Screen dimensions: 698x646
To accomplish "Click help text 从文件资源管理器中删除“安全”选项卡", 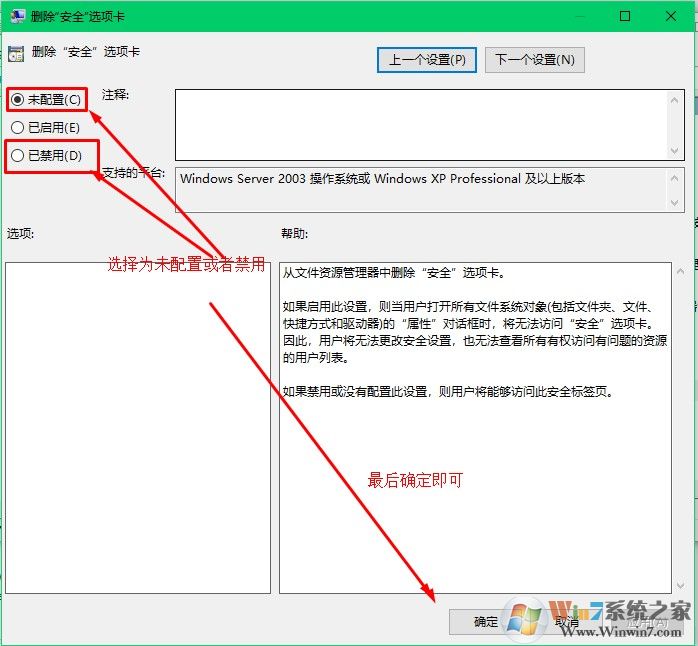I will [x=394, y=272].
